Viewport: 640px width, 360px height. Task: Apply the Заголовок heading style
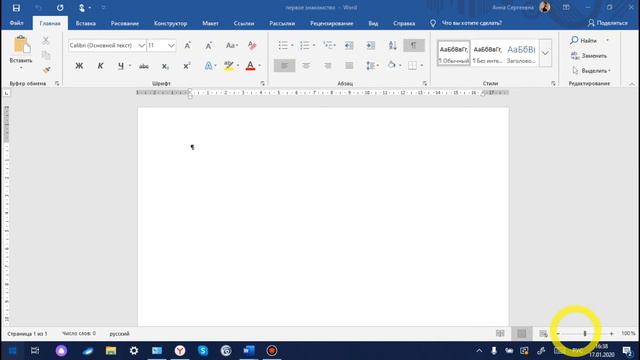pos(521,53)
